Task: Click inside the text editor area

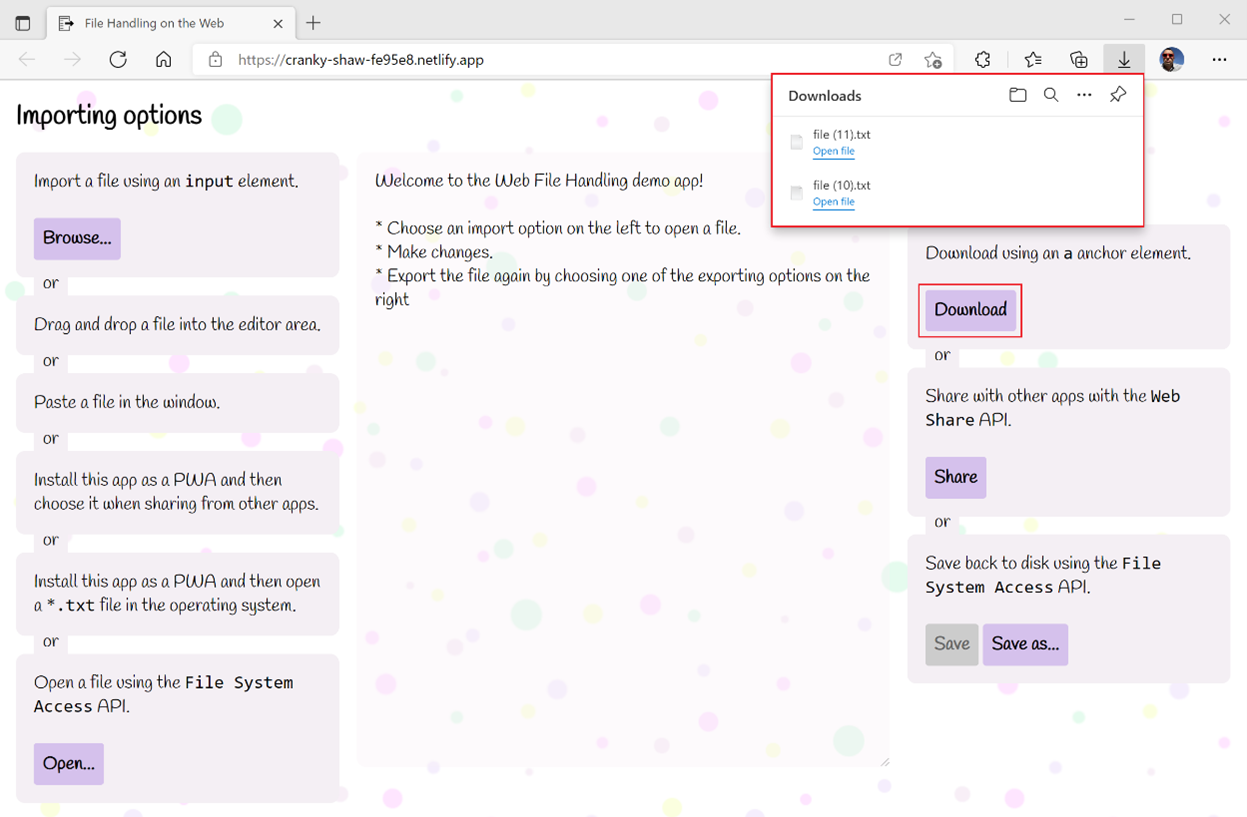Action: pos(622,500)
